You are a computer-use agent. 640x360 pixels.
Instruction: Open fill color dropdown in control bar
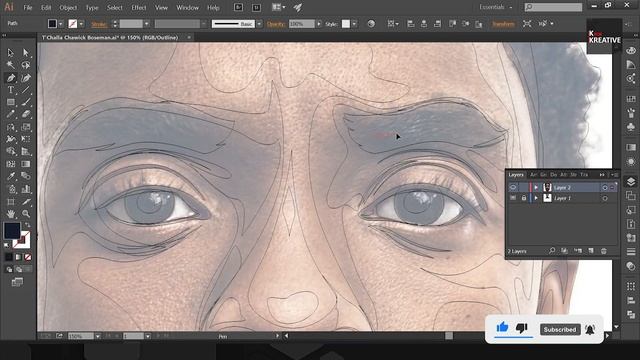[60, 24]
